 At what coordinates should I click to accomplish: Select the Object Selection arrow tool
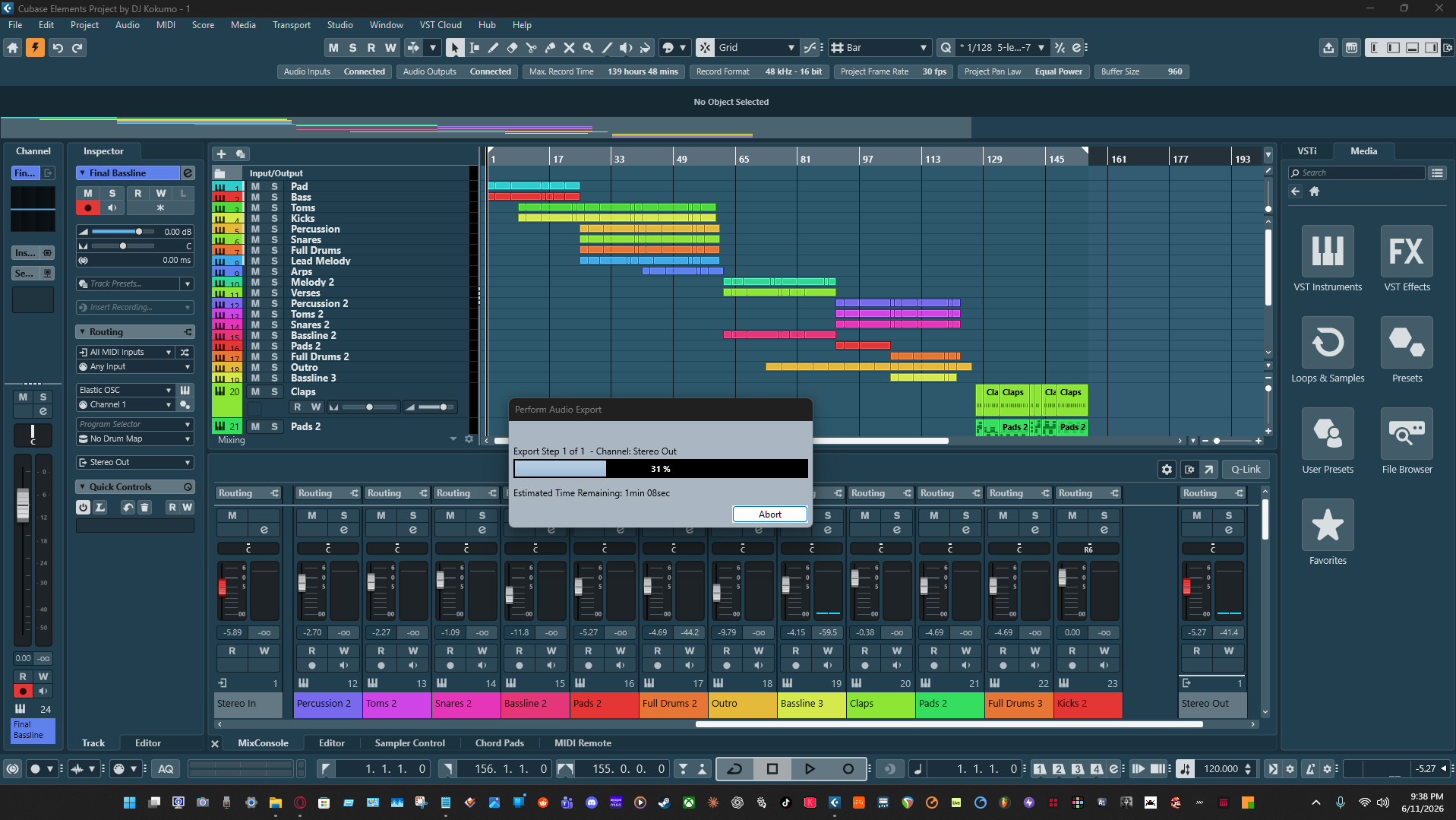pyautogui.click(x=454, y=47)
